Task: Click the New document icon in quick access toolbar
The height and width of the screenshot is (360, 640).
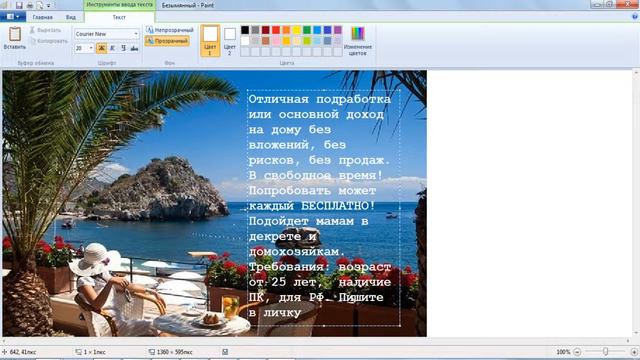Action: coord(40,5)
